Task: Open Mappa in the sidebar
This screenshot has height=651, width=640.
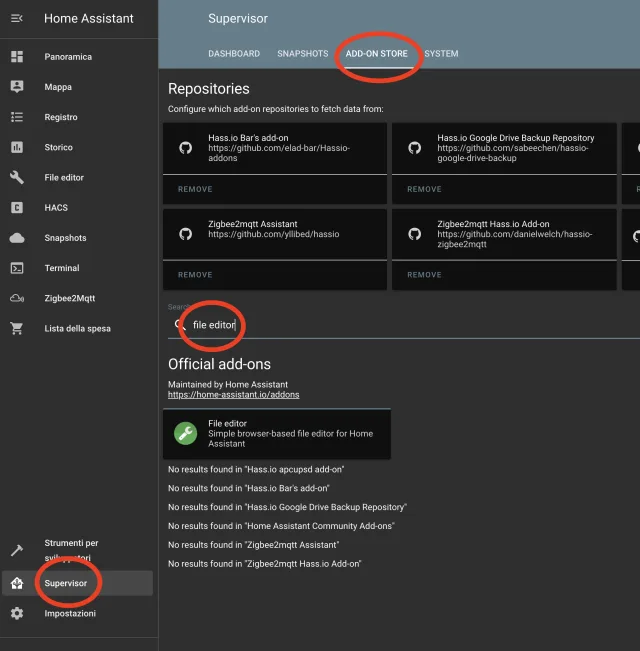Action: tap(77, 87)
